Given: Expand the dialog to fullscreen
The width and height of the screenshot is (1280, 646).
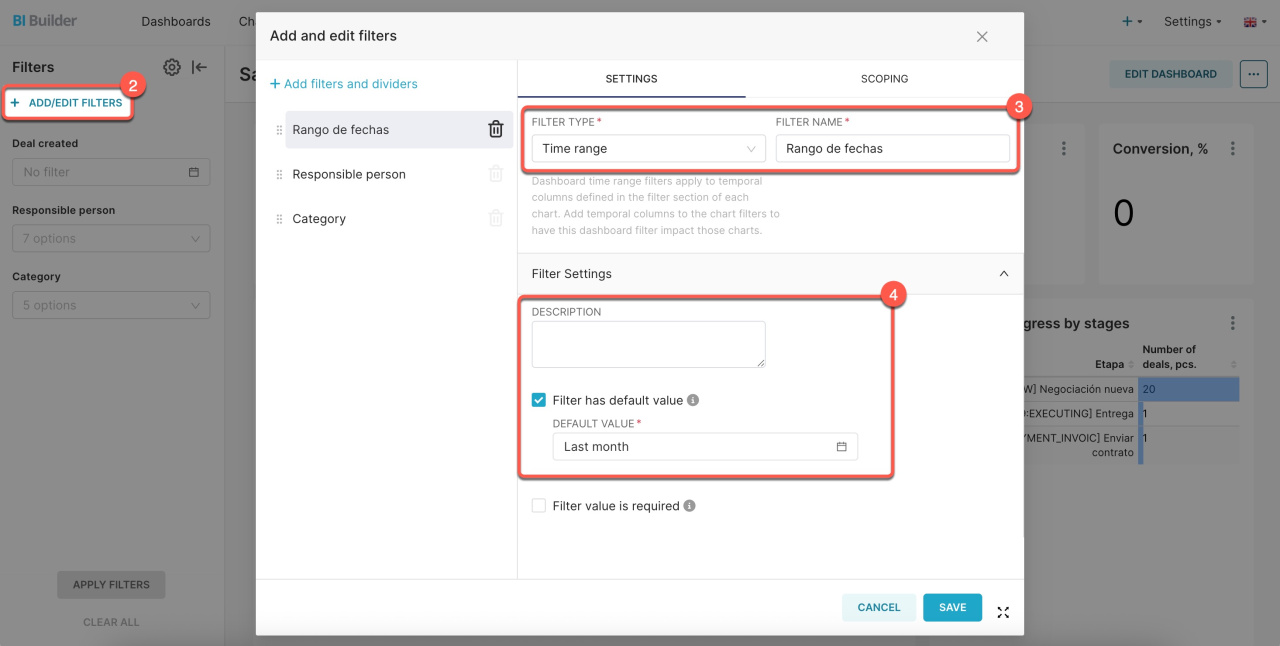Looking at the screenshot, I should [1003, 612].
